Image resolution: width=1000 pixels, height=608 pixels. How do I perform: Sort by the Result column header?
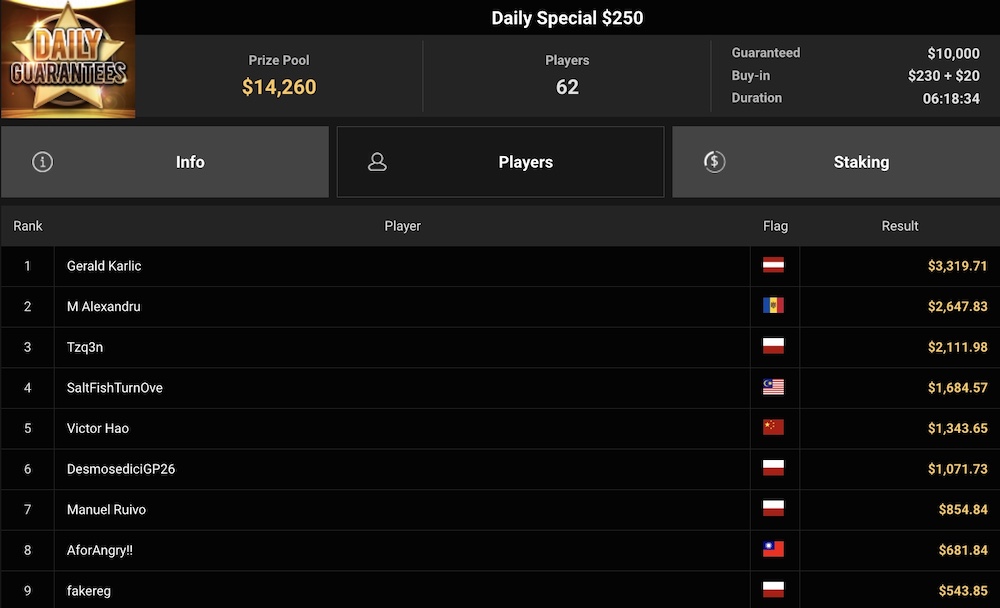(x=899, y=226)
